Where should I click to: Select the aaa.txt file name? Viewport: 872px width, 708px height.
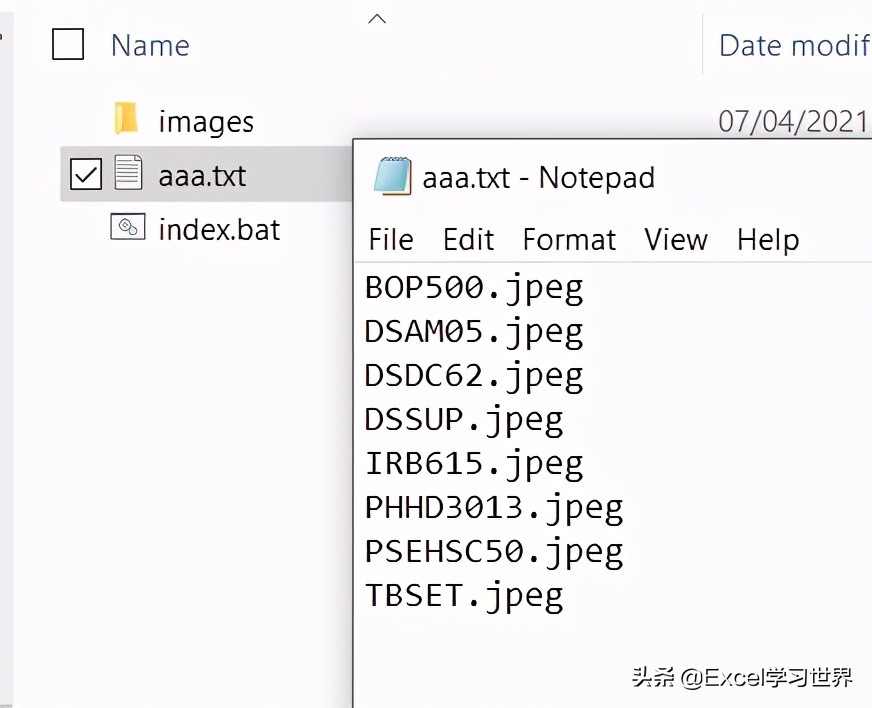click(x=202, y=176)
